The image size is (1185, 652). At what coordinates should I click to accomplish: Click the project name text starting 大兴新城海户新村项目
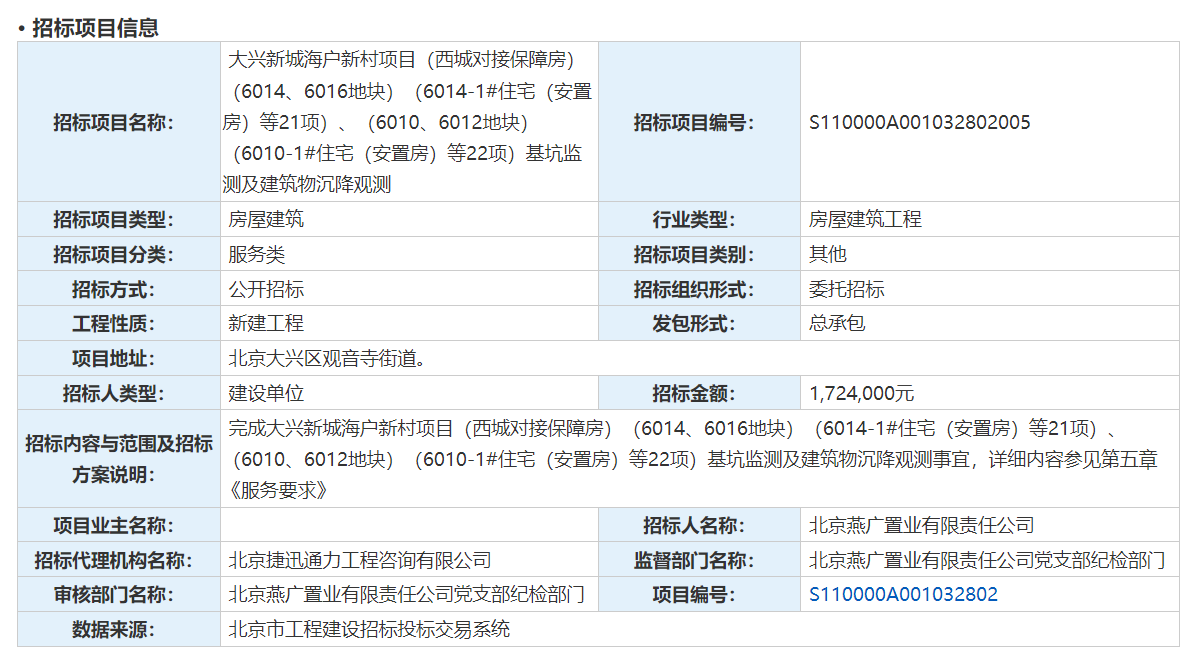click(408, 122)
